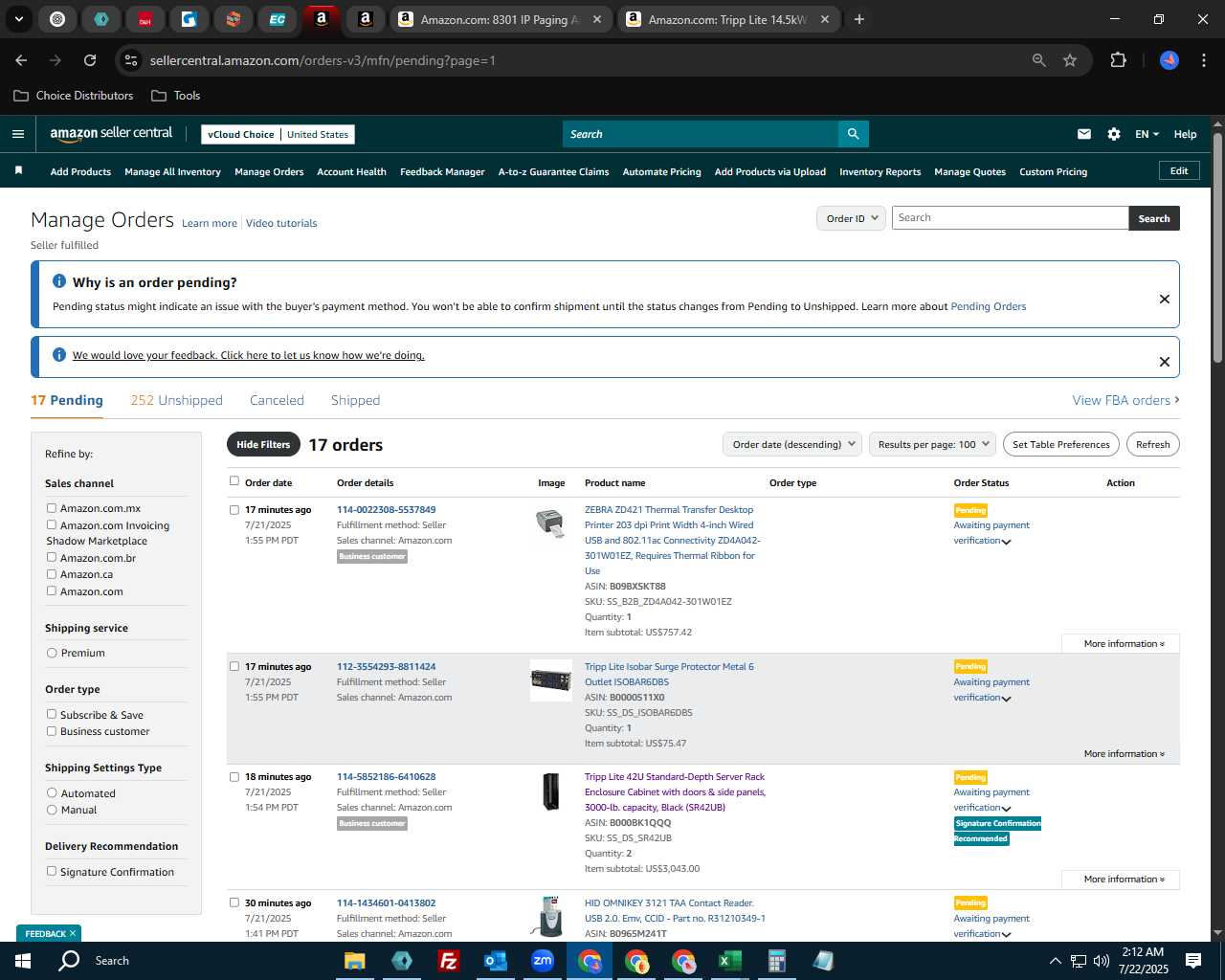Image resolution: width=1225 pixels, height=980 pixels.
Task: Open Video tutorials link
Action: click(281, 223)
